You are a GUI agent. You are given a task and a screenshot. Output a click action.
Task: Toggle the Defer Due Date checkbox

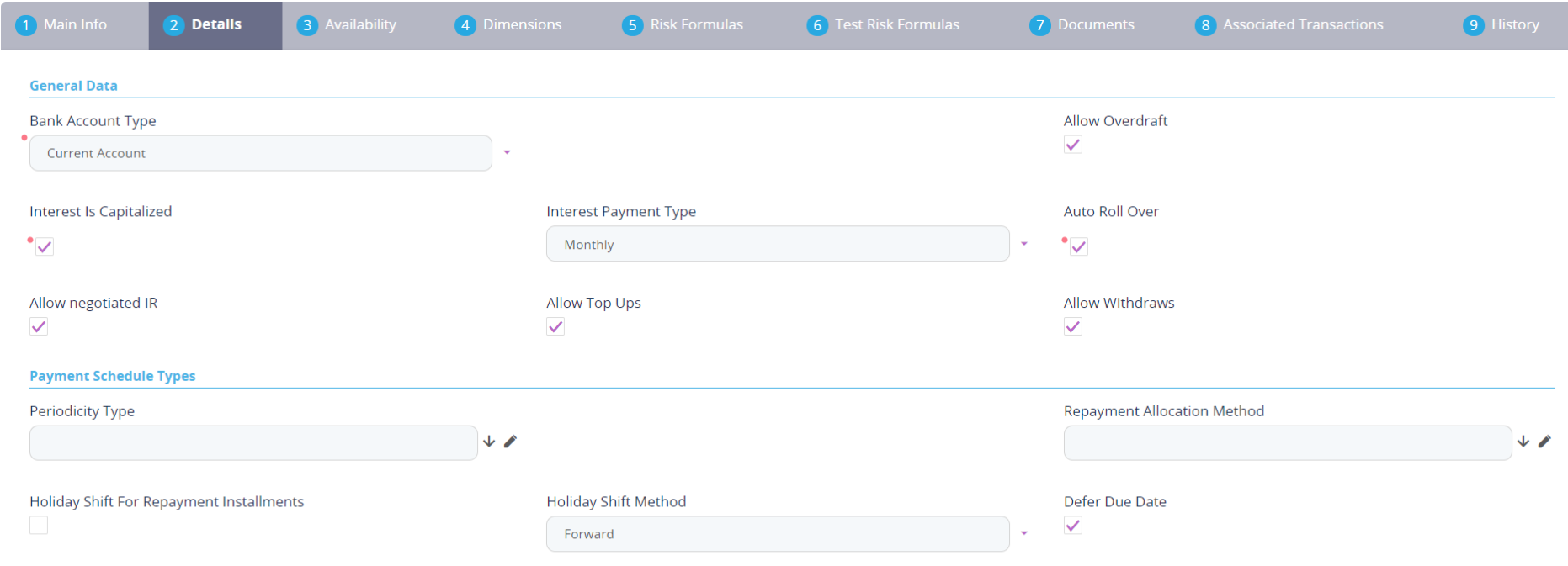(1073, 526)
